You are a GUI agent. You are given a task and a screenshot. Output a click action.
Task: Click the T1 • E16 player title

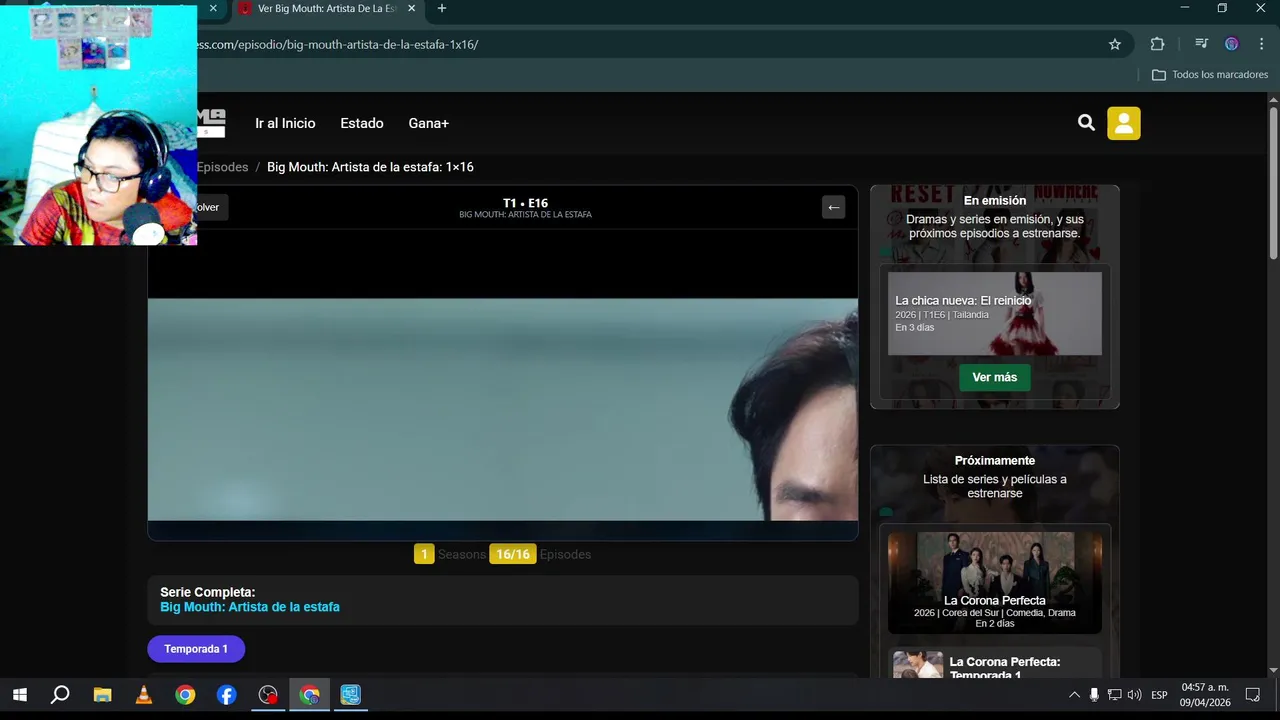(525, 203)
